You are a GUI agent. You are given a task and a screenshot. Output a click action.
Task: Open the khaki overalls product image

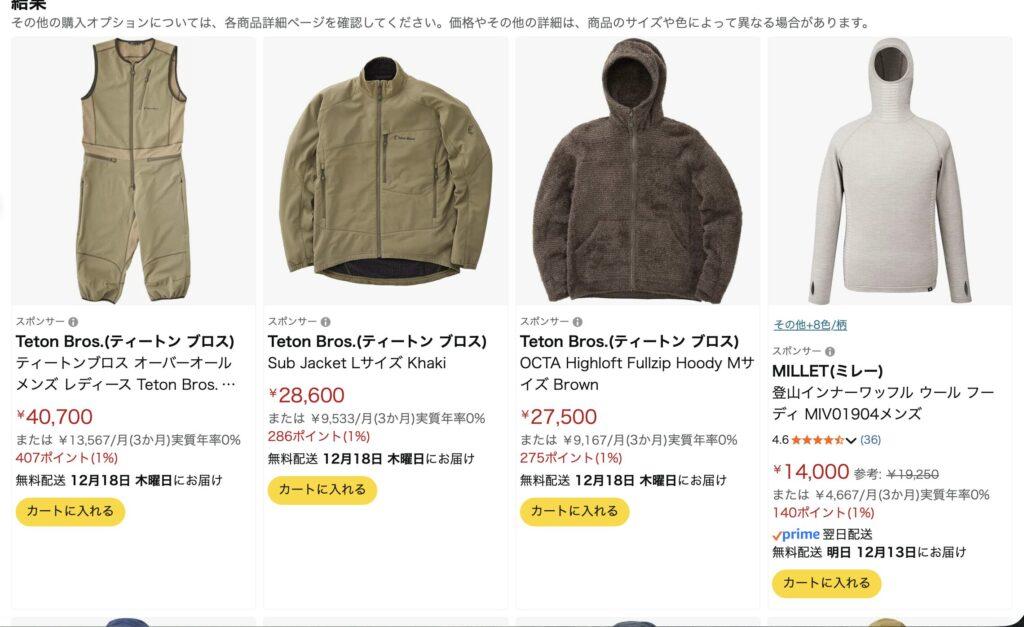click(133, 171)
